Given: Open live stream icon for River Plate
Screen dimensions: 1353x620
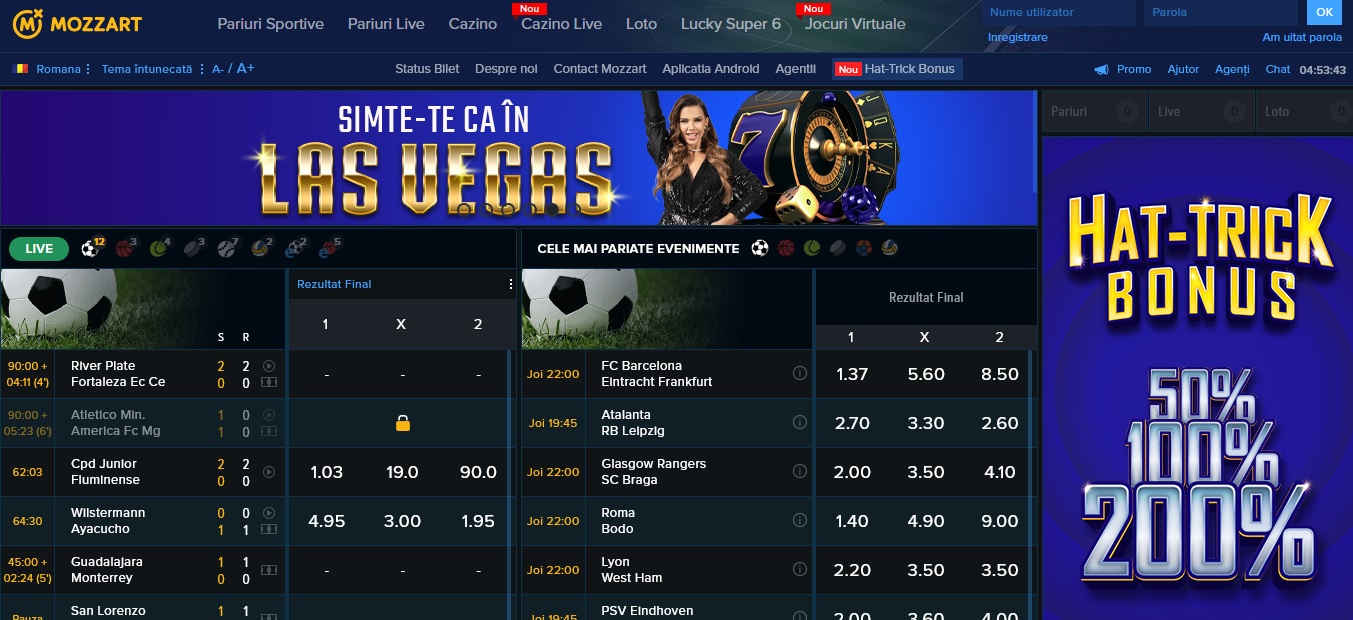Looking at the screenshot, I should point(269,366).
